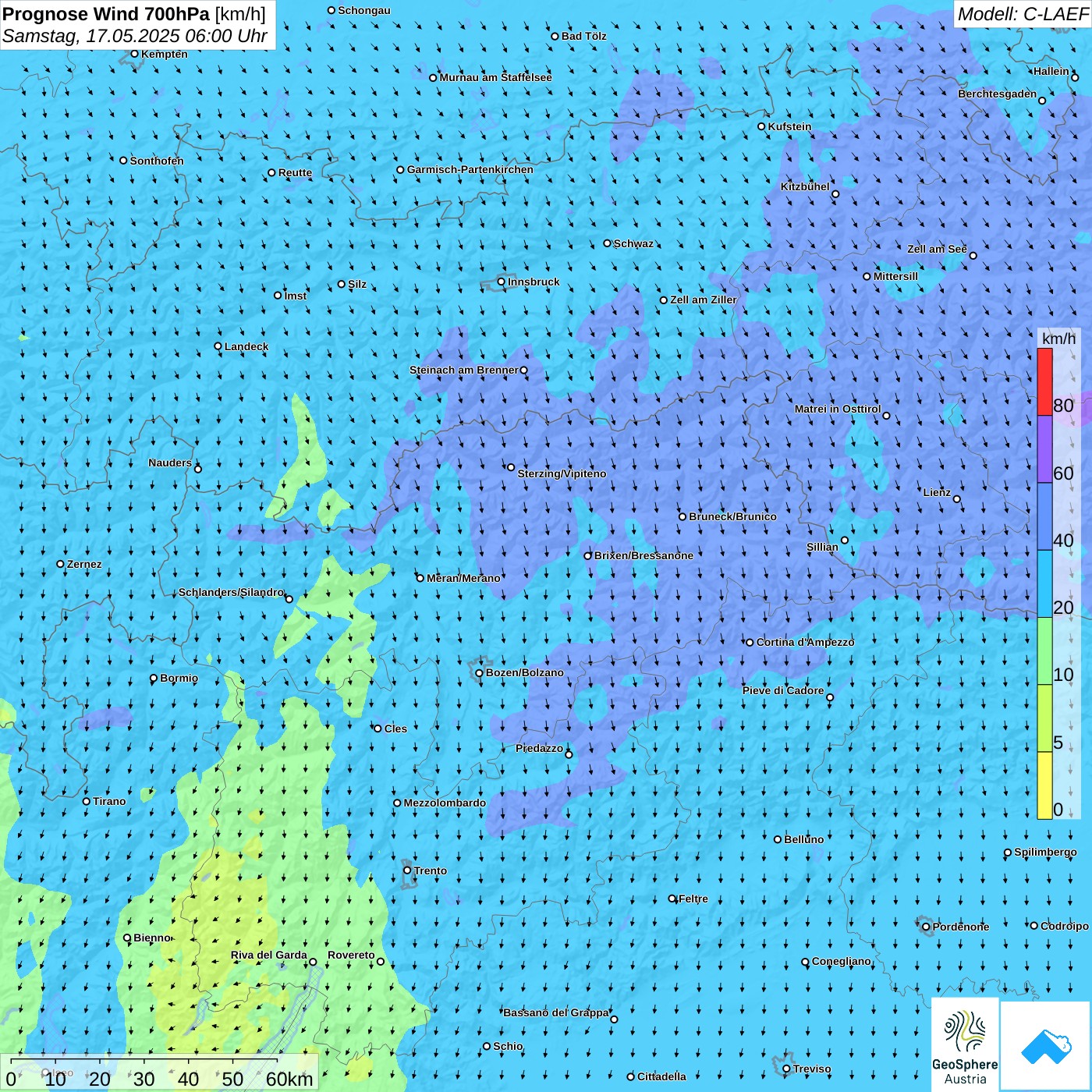Click the Matrei in Osttirol label
Viewport: 1092px width, 1092px height.
[x=838, y=409]
